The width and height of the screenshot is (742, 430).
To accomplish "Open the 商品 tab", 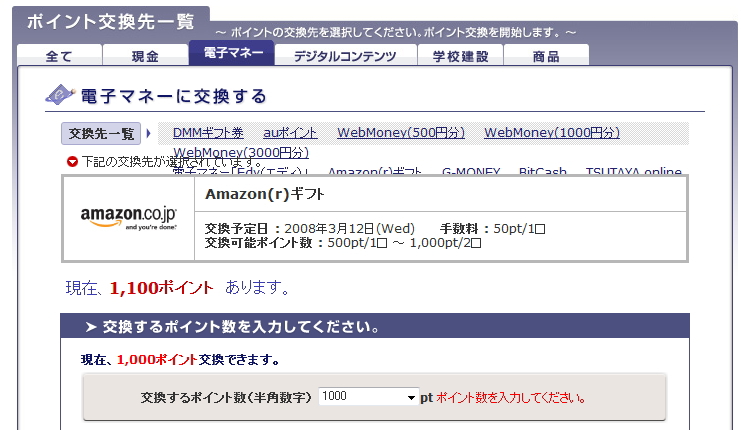I will tap(546, 55).
